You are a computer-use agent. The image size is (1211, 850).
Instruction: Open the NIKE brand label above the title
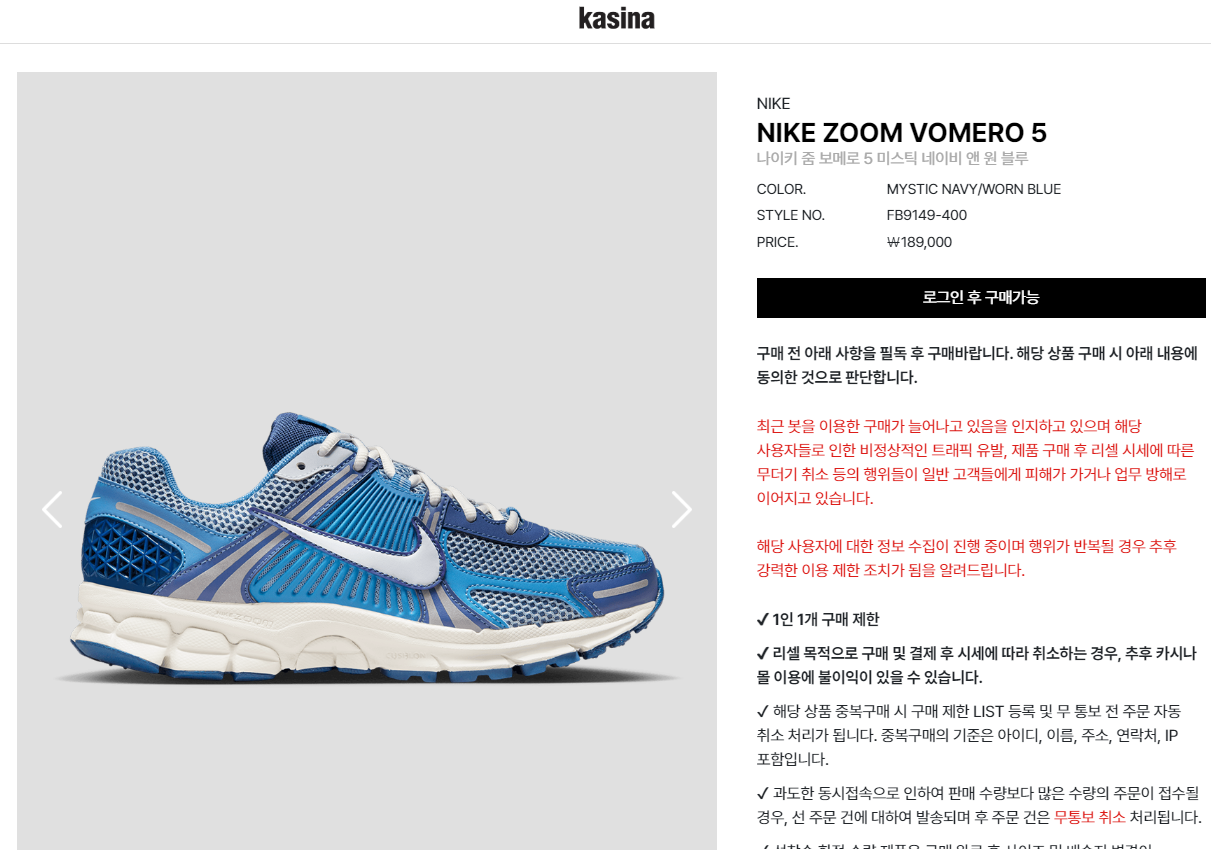[x=773, y=103]
